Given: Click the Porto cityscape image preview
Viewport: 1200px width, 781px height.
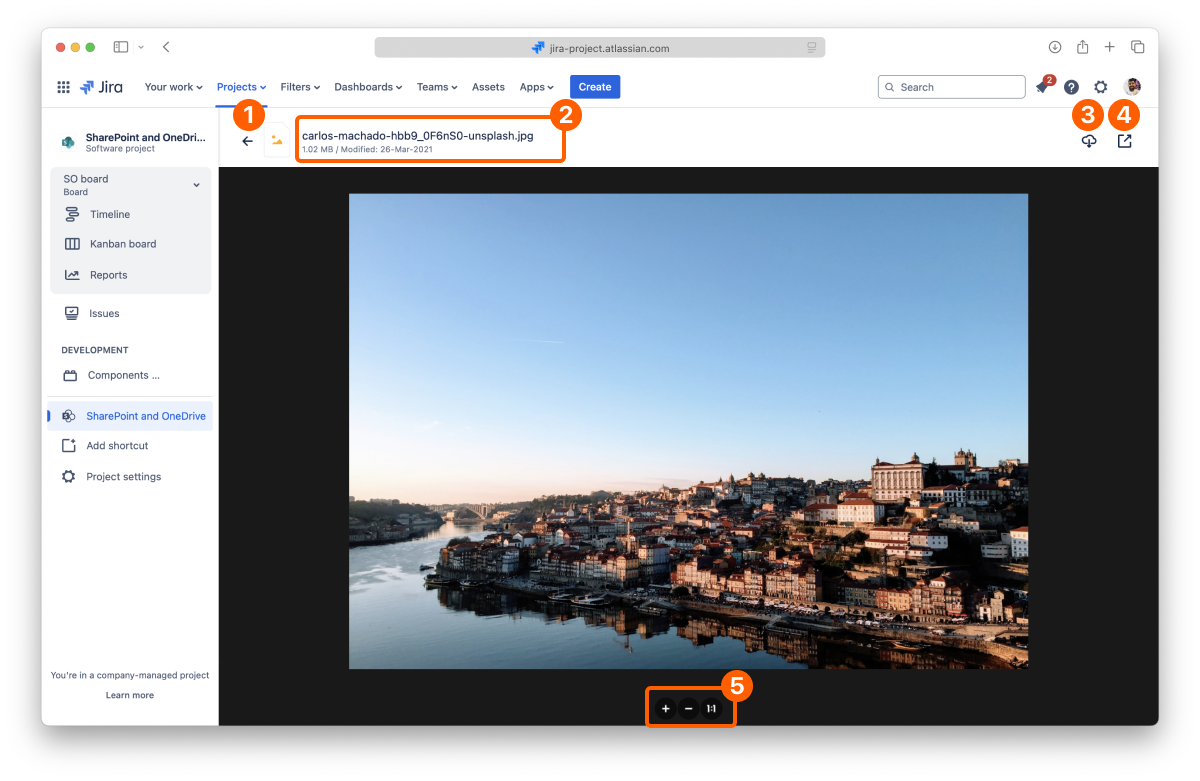Looking at the screenshot, I should point(688,430).
